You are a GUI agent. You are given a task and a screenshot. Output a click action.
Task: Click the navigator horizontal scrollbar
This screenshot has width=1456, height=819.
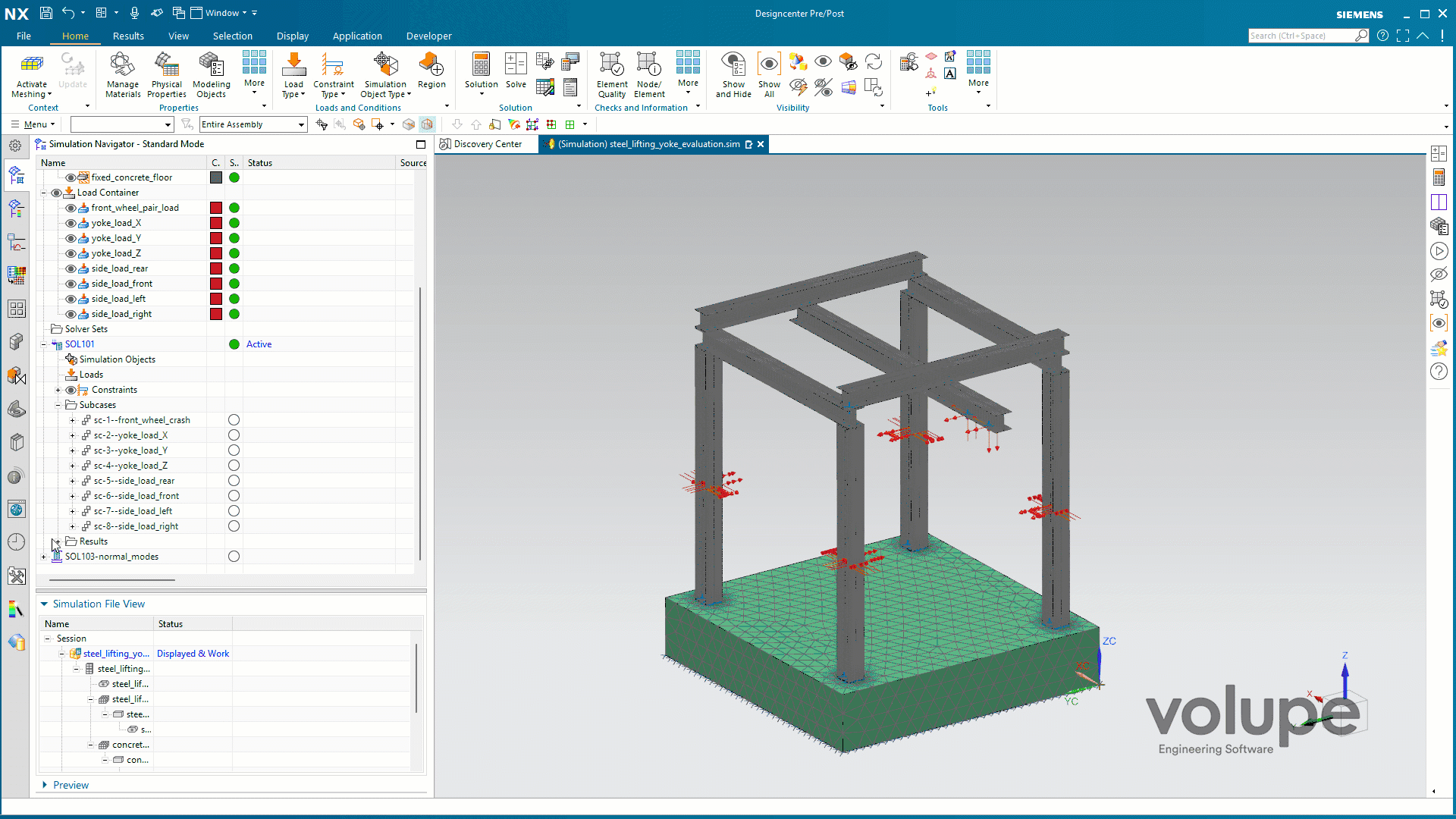tap(112, 580)
